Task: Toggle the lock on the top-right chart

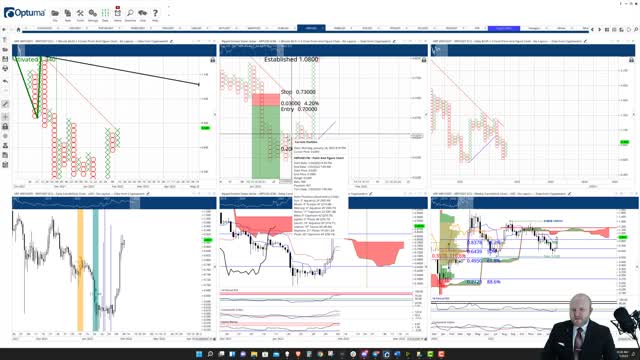Action: point(631,60)
